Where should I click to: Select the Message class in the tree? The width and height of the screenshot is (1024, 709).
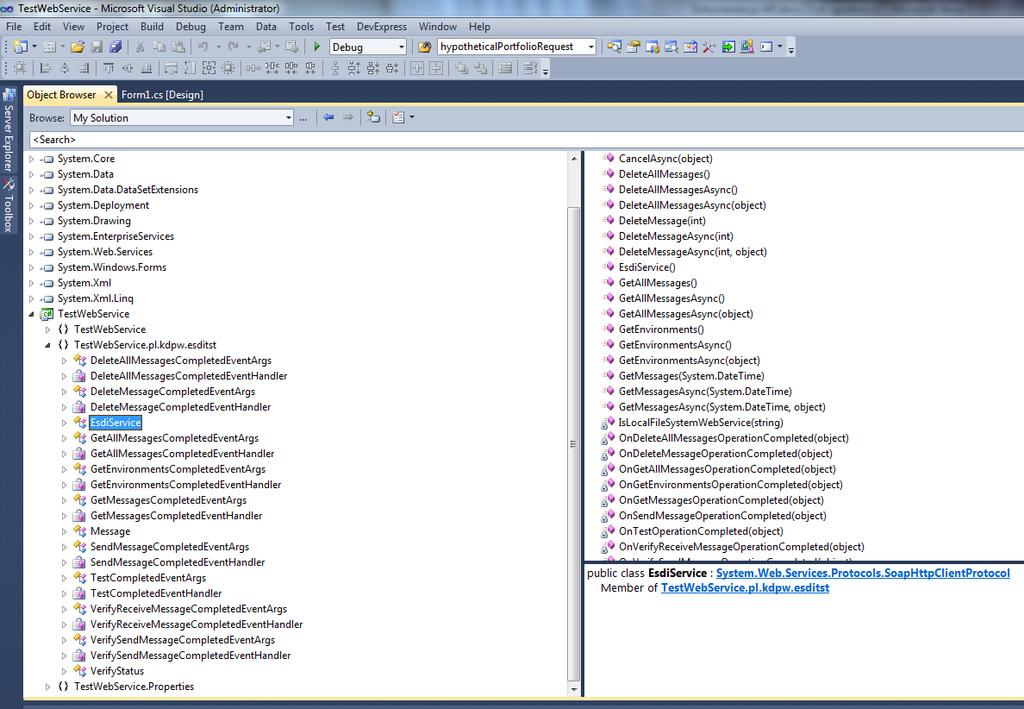[x=110, y=531]
